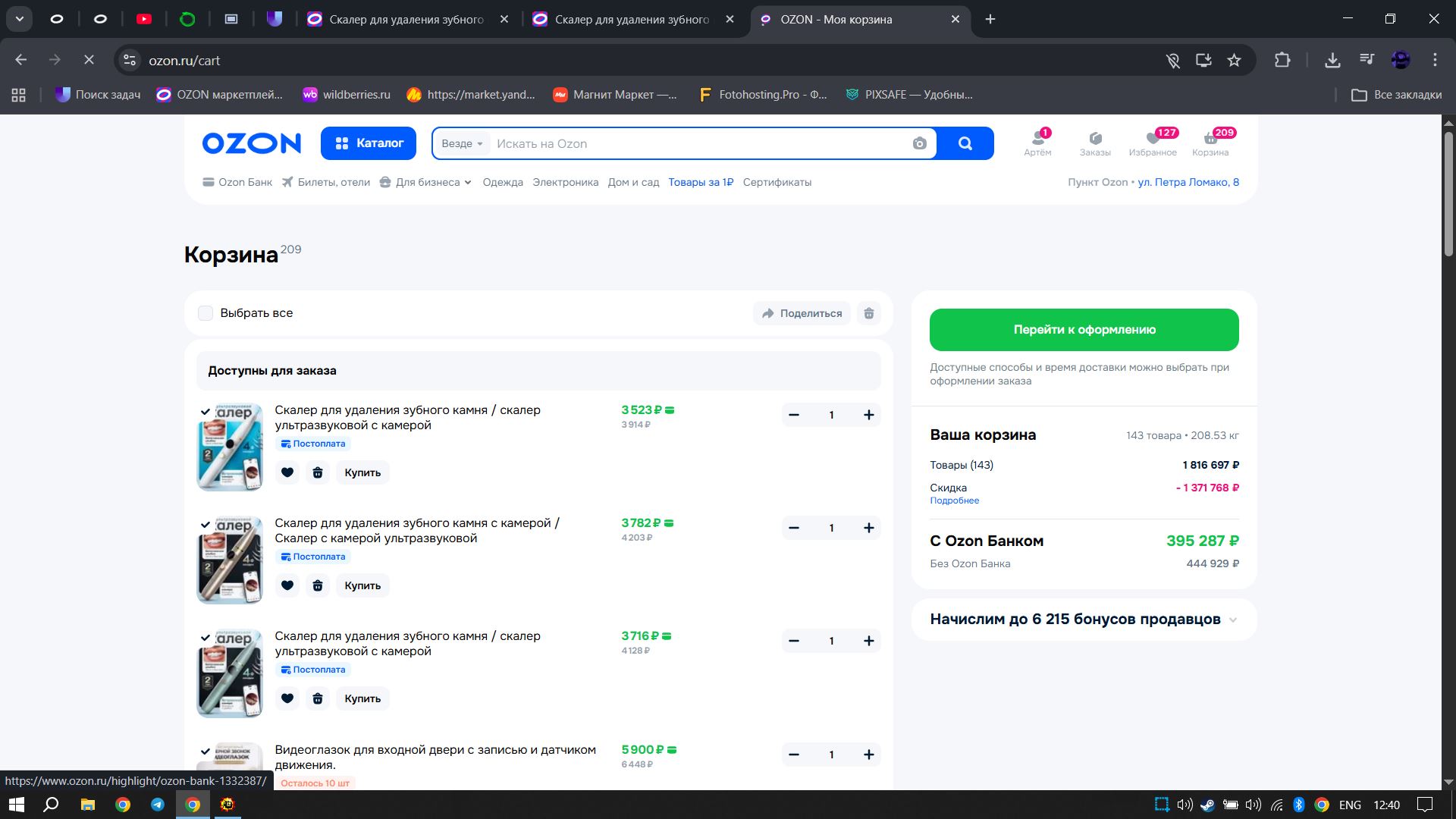Open the Электроника category link

[x=565, y=182]
